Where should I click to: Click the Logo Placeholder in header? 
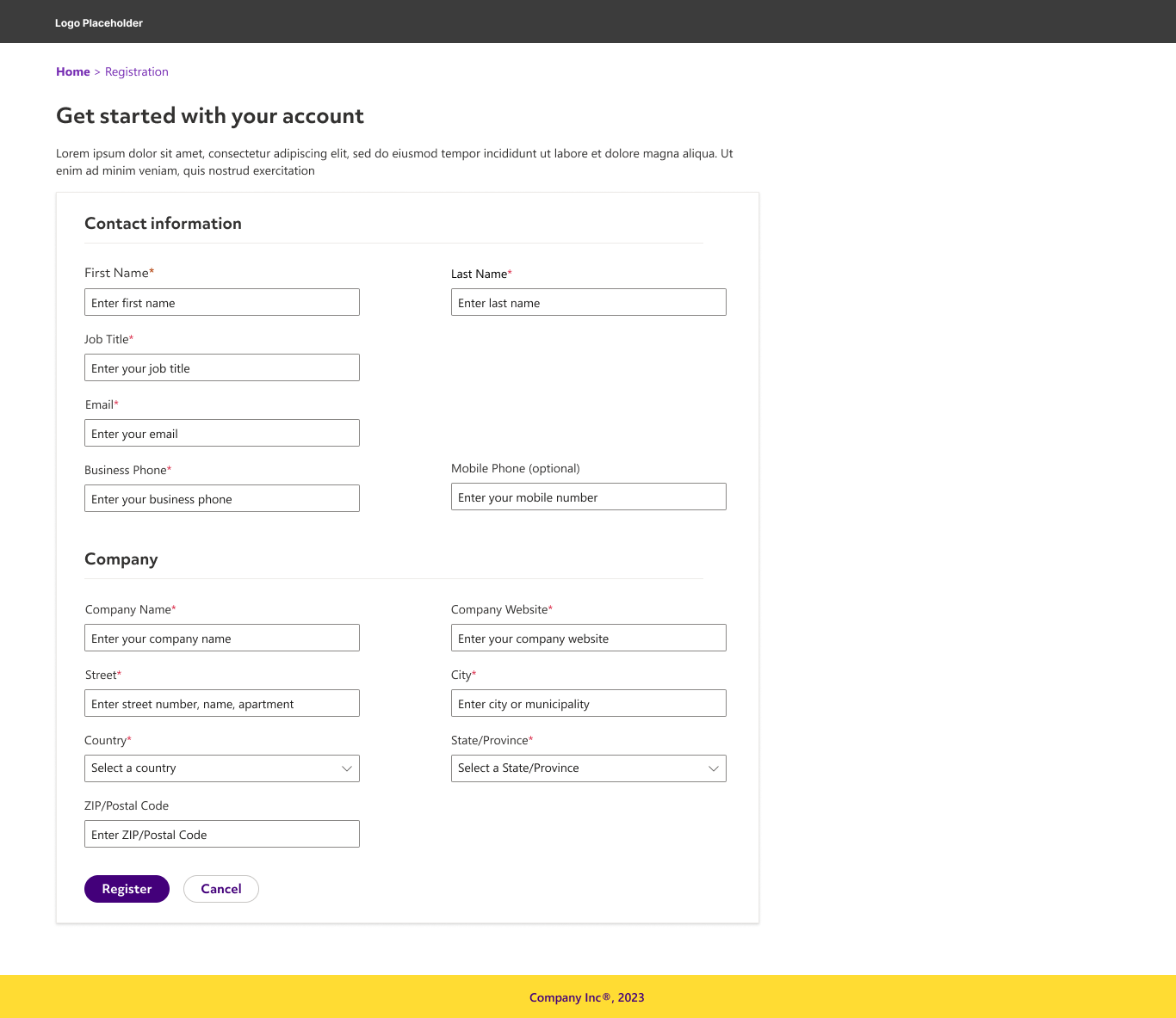point(99,23)
